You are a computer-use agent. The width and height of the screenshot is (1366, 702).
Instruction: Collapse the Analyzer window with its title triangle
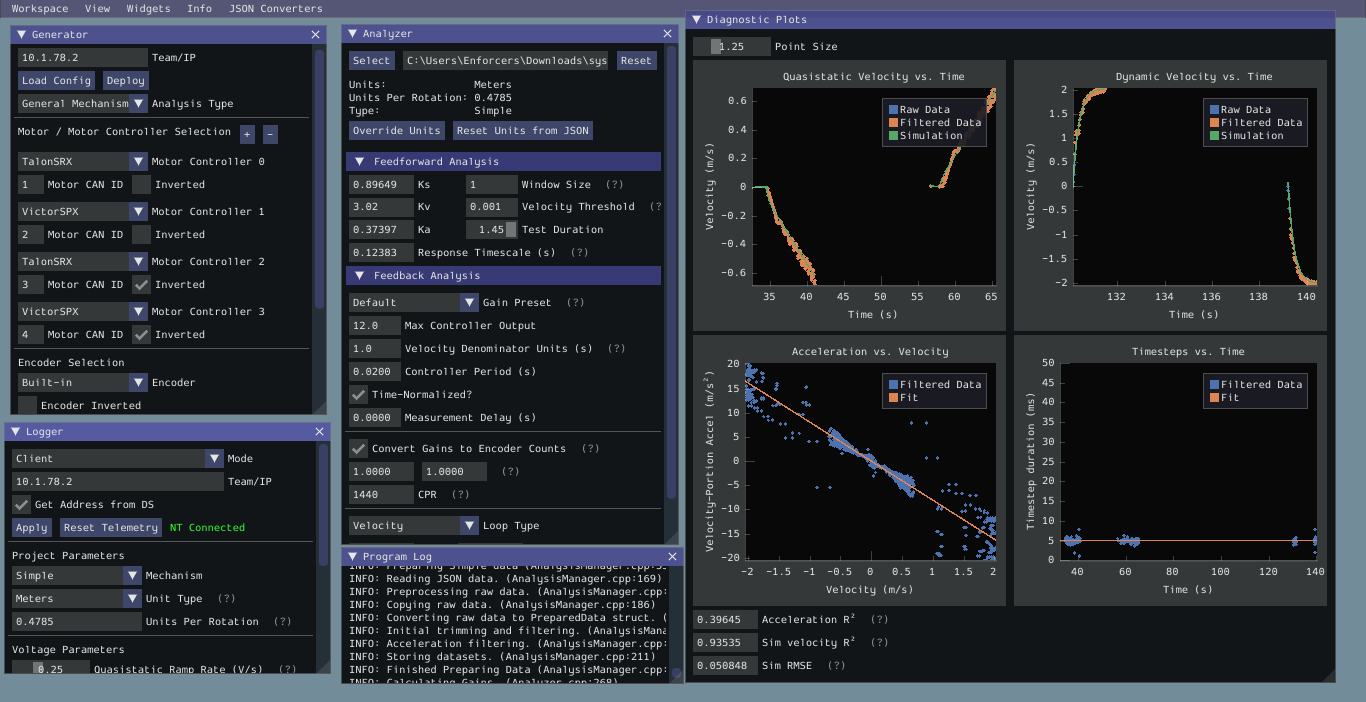coord(352,33)
